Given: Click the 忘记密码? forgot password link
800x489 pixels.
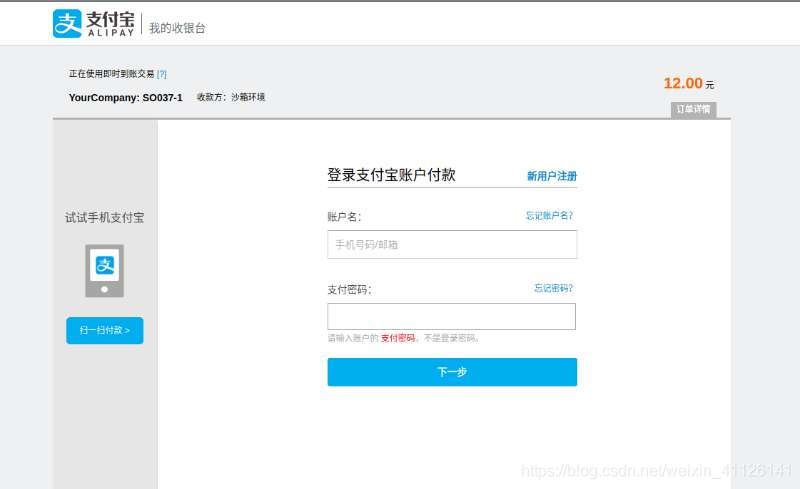Looking at the screenshot, I should click(554, 288).
